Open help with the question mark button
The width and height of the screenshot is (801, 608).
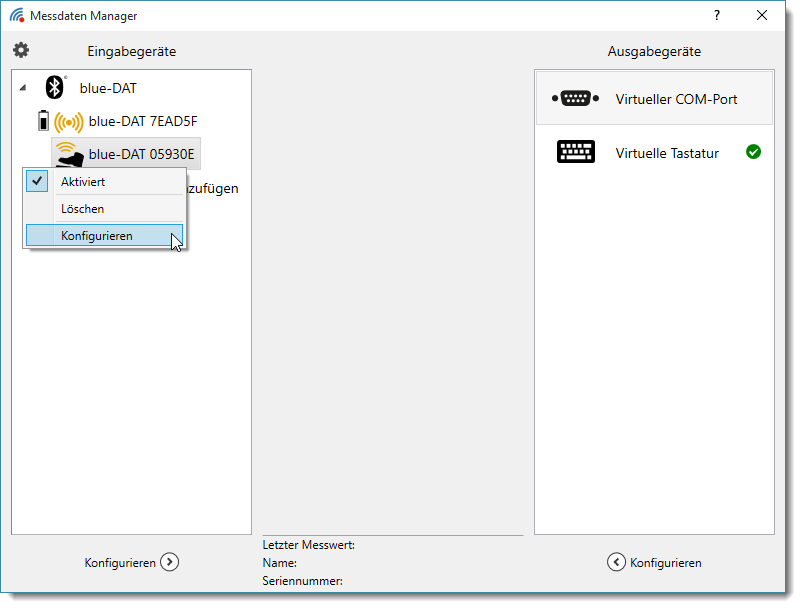coord(716,15)
